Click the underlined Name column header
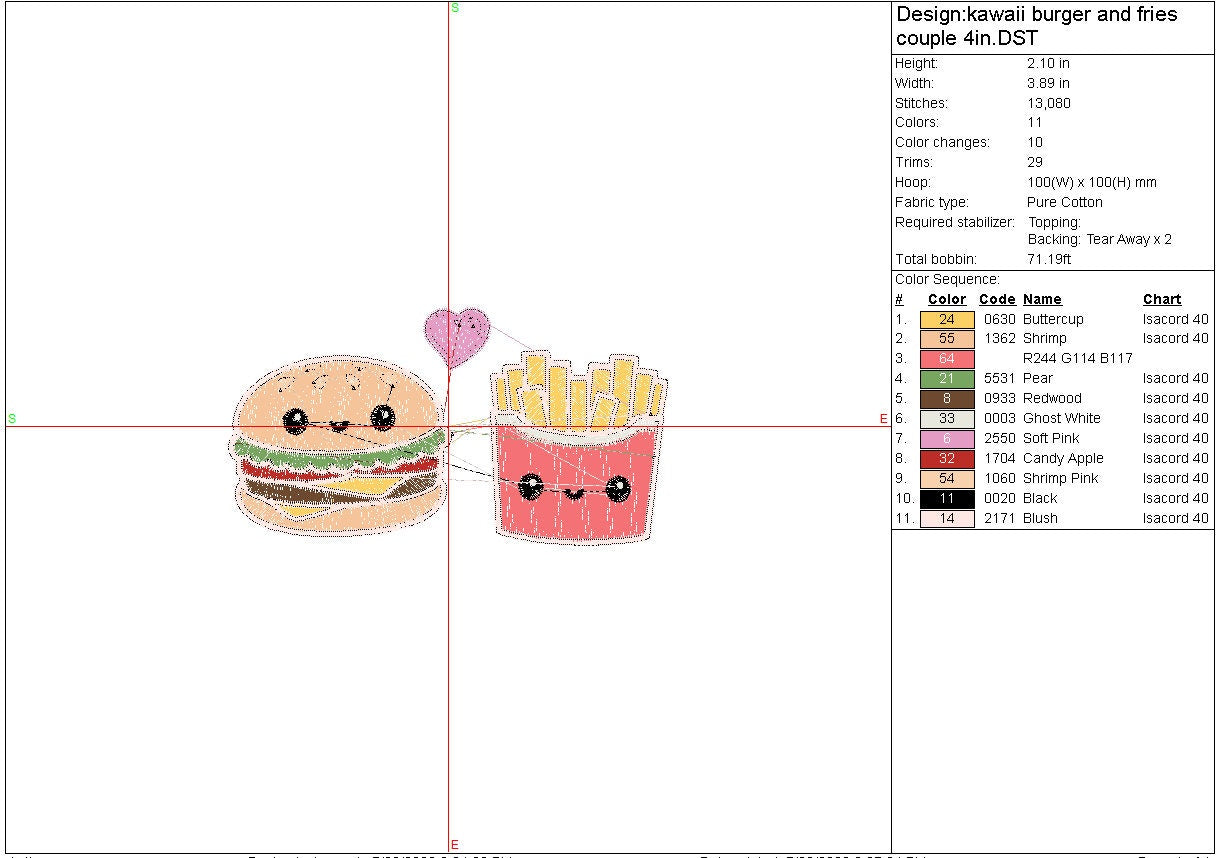 (x=1042, y=299)
